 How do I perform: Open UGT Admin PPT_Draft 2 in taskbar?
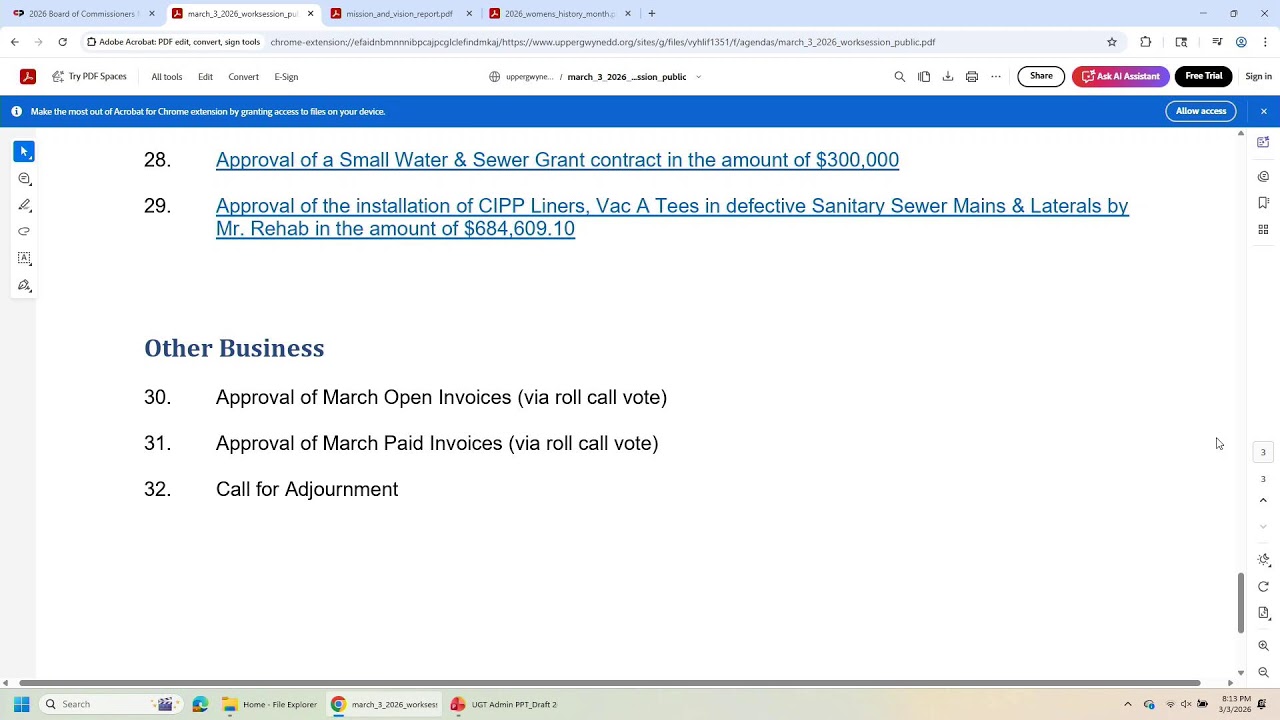[505, 704]
